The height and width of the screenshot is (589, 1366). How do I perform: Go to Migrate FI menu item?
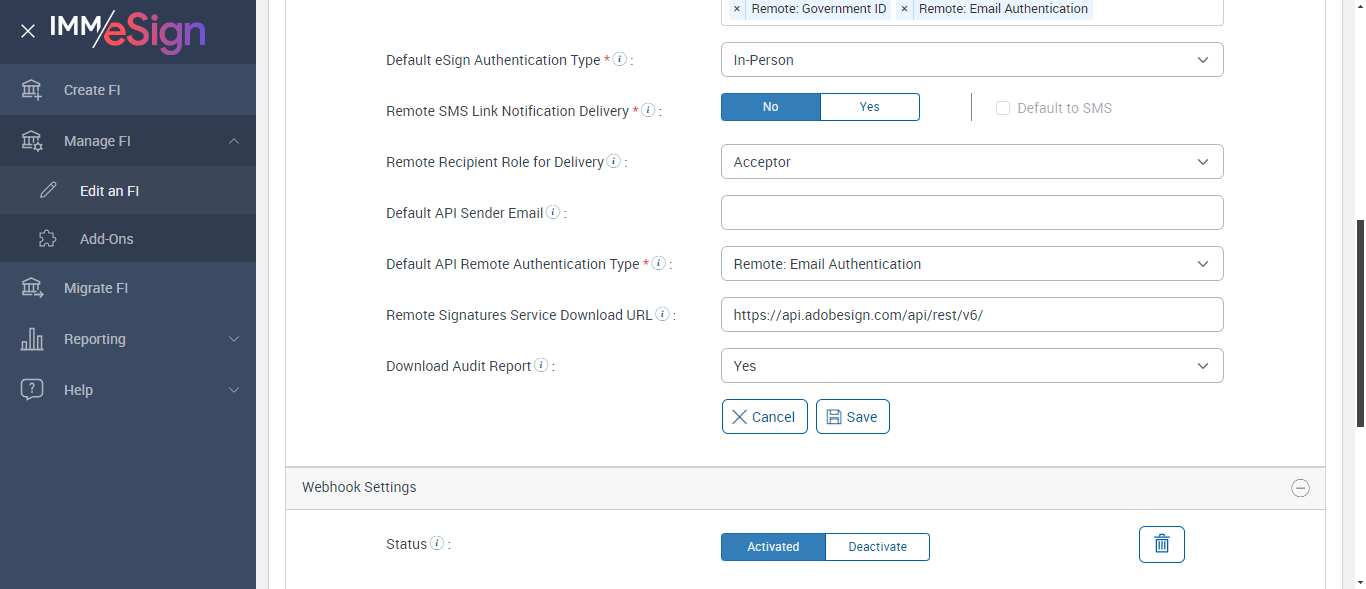(x=96, y=288)
